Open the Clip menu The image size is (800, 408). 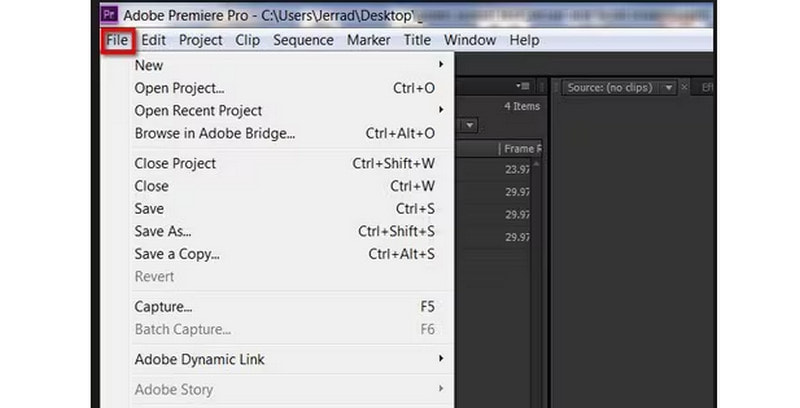[247, 40]
